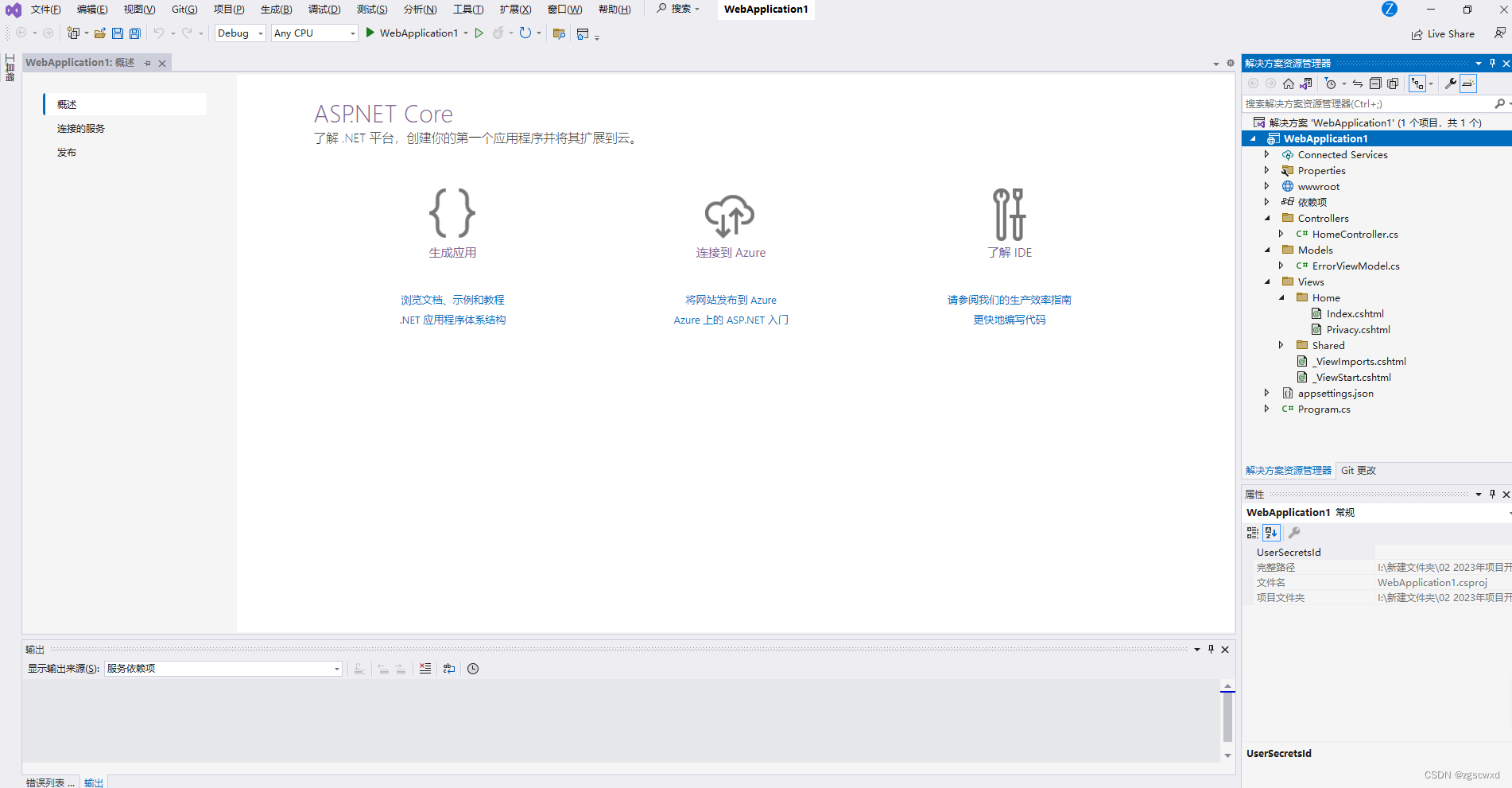Click the Save file toolbar icon
The height and width of the screenshot is (788, 1512).
tap(118, 33)
